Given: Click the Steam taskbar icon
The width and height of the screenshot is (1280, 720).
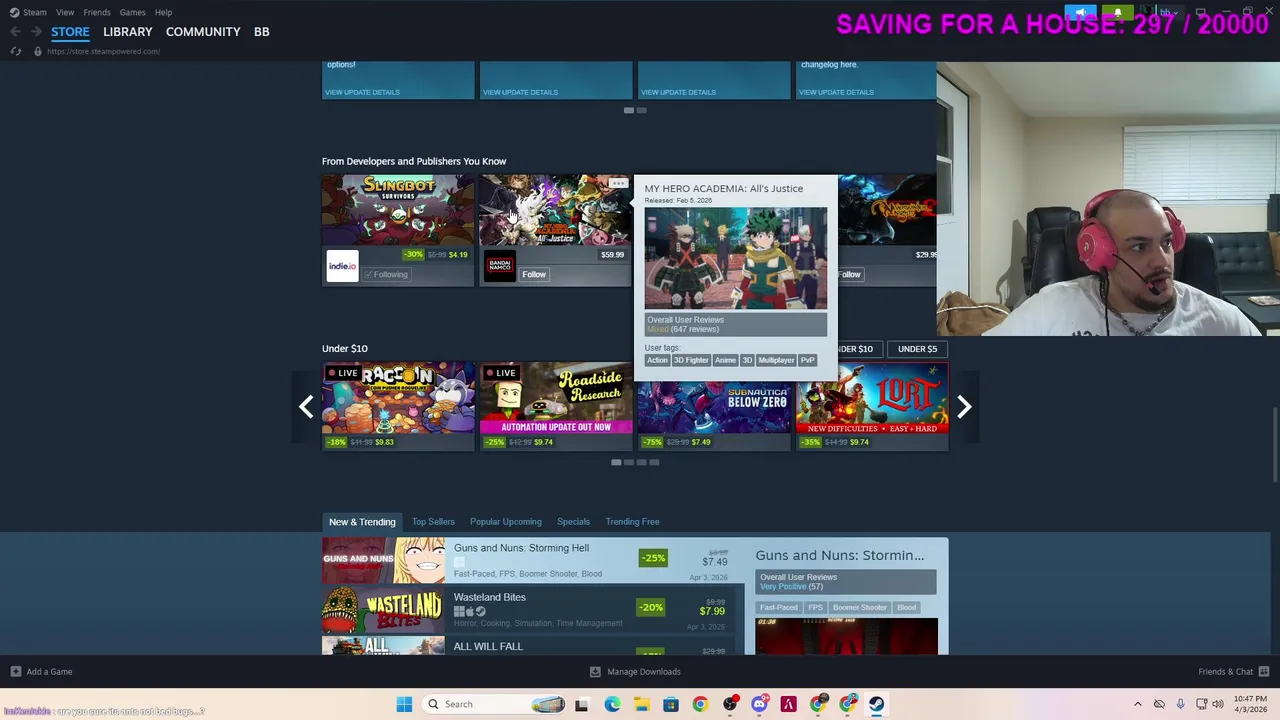Looking at the screenshot, I should 877,704.
